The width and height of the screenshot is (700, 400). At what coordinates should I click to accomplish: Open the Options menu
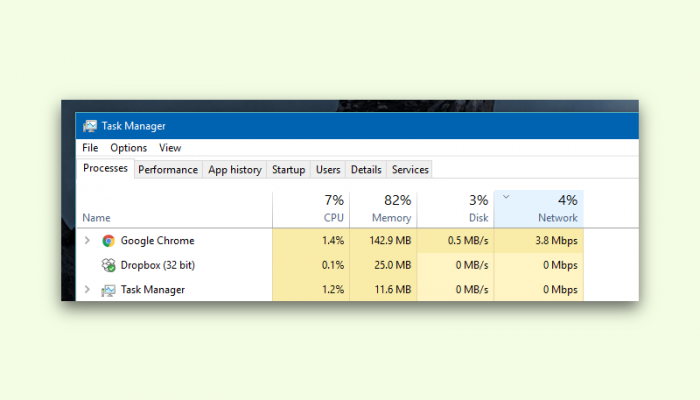click(129, 148)
